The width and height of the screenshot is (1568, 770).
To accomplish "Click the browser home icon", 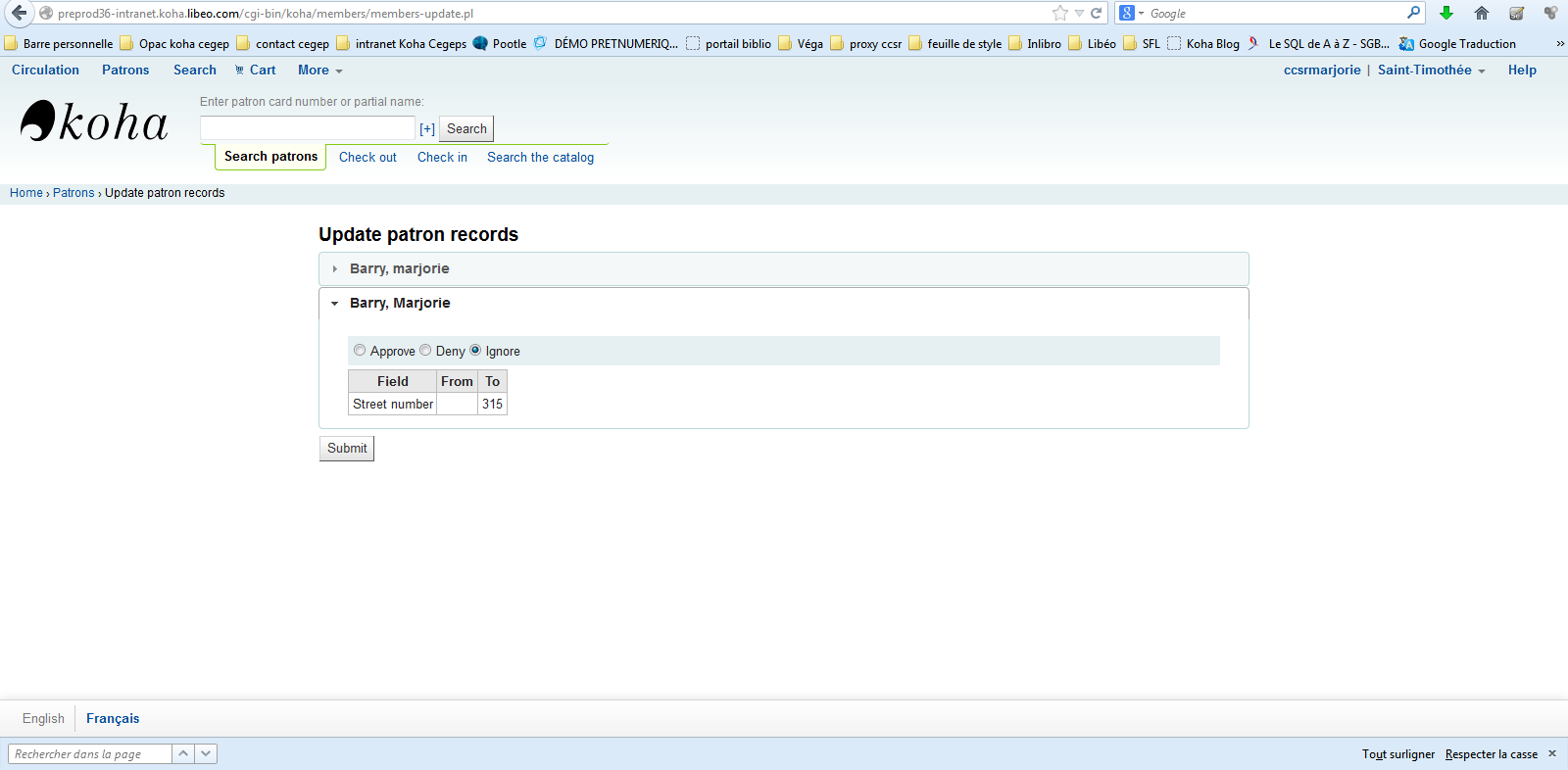I will pos(1482,13).
